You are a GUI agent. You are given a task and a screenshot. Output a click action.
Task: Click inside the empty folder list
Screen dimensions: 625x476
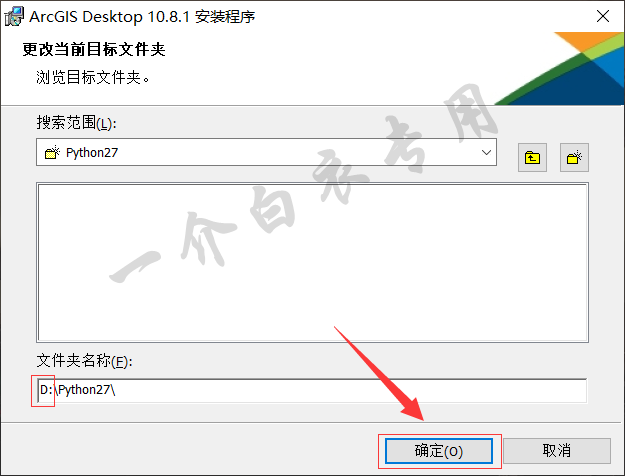(312, 263)
